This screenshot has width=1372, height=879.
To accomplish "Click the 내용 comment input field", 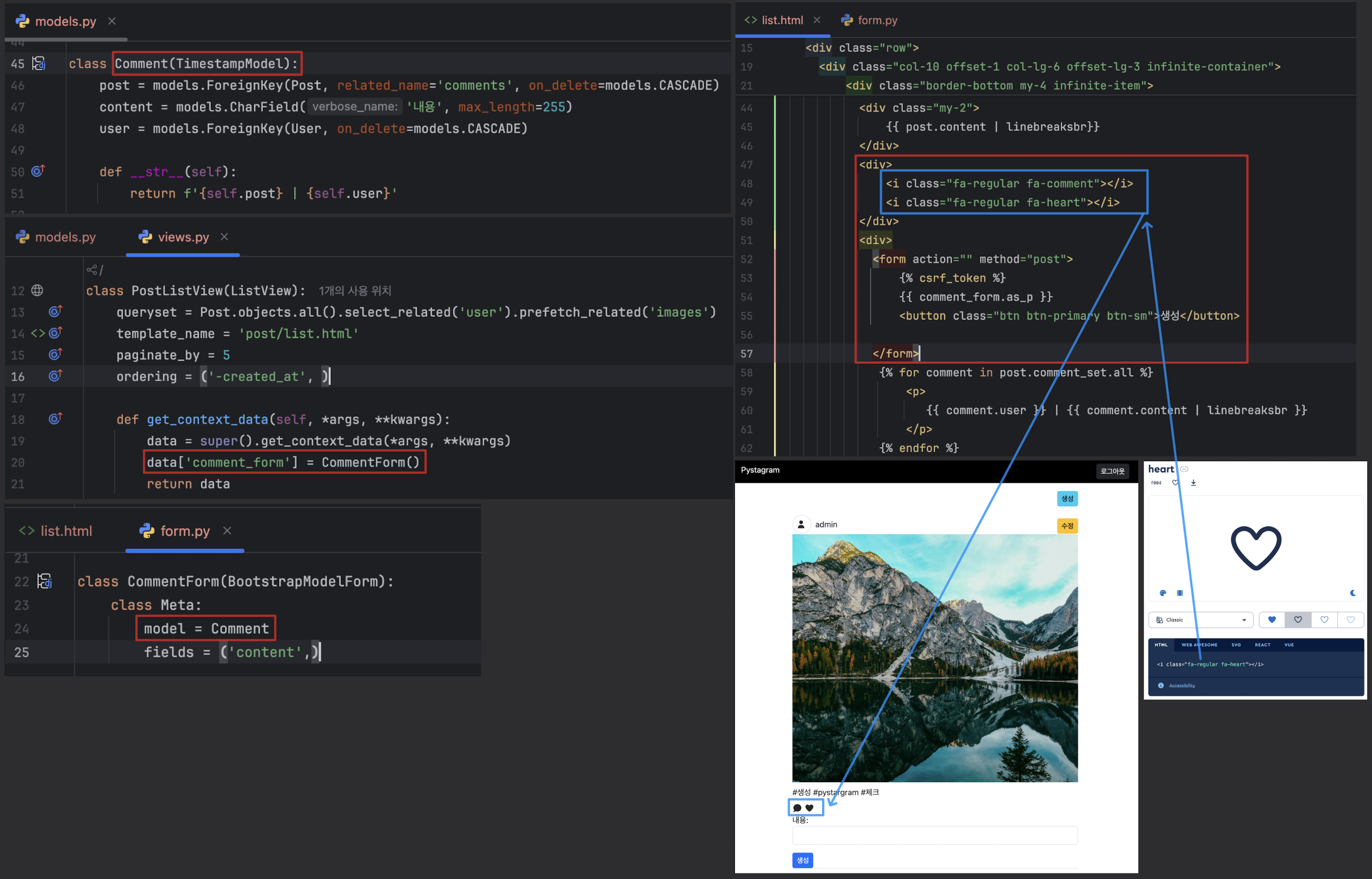I will pos(935,835).
